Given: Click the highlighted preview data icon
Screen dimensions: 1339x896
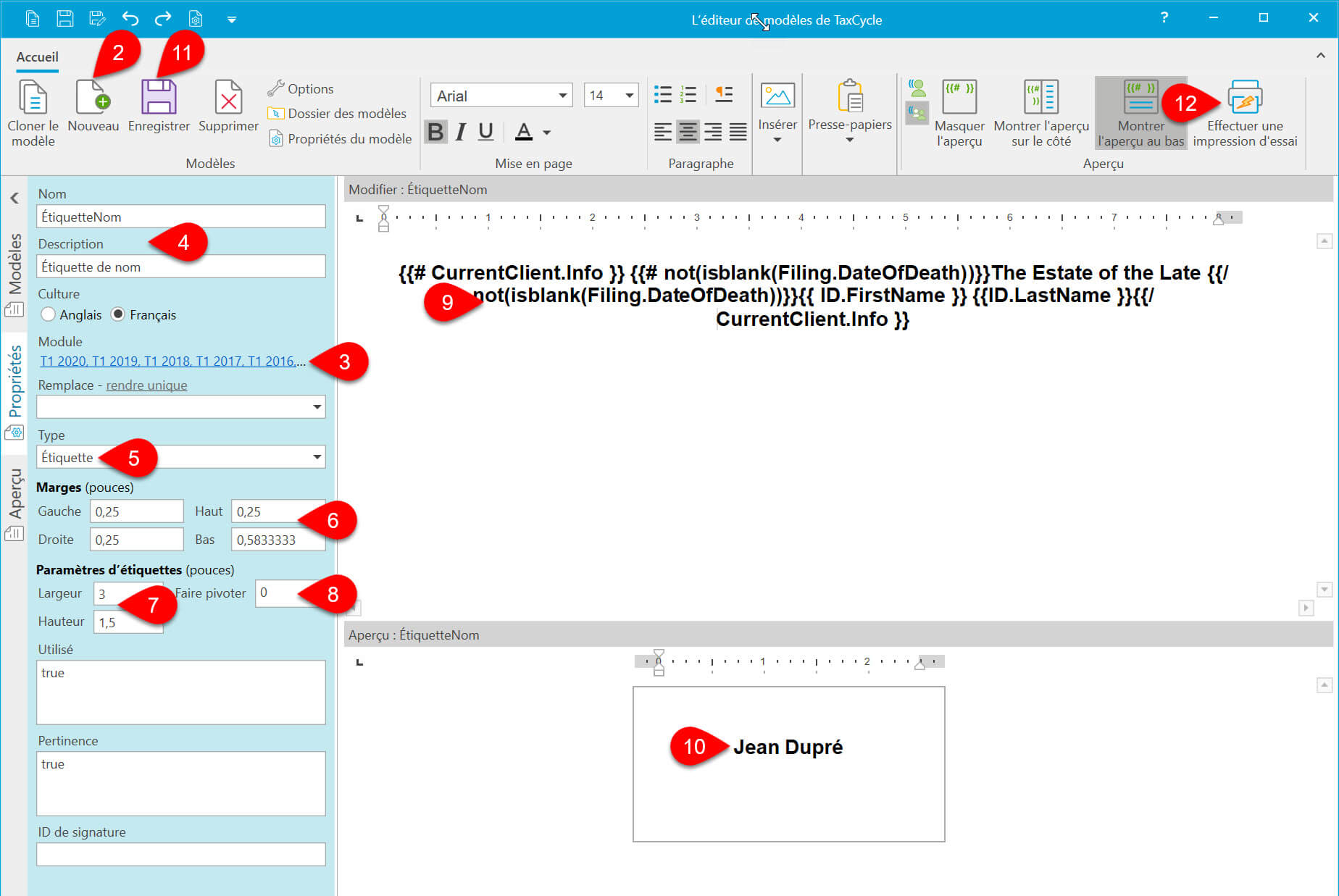Looking at the screenshot, I should click(917, 113).
